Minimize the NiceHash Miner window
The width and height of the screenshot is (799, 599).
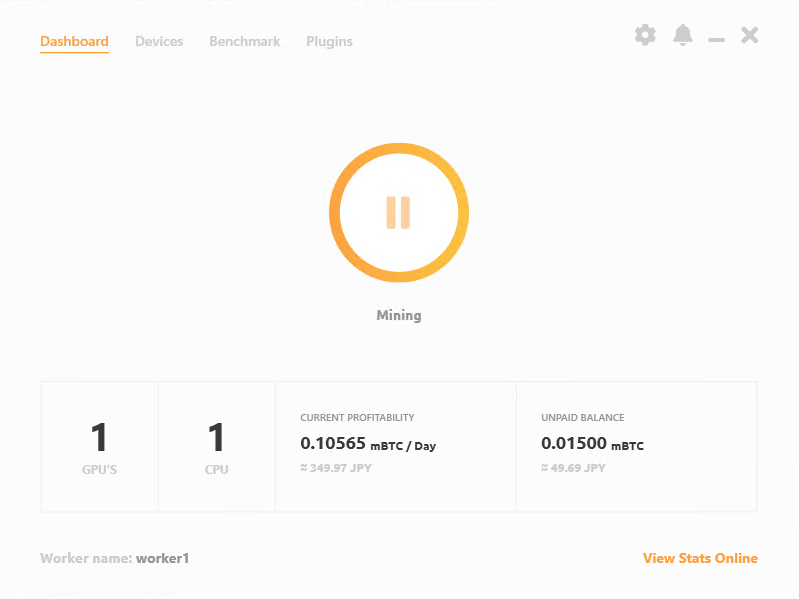pyautogui.click(x=716, y=38)
